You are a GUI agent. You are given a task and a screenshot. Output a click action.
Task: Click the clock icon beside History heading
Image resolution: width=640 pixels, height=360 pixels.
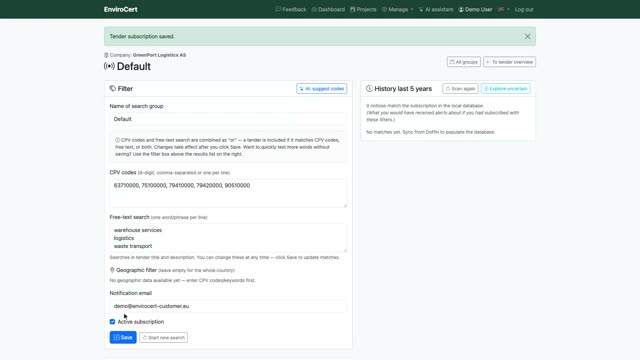click(x=369, y=89)
